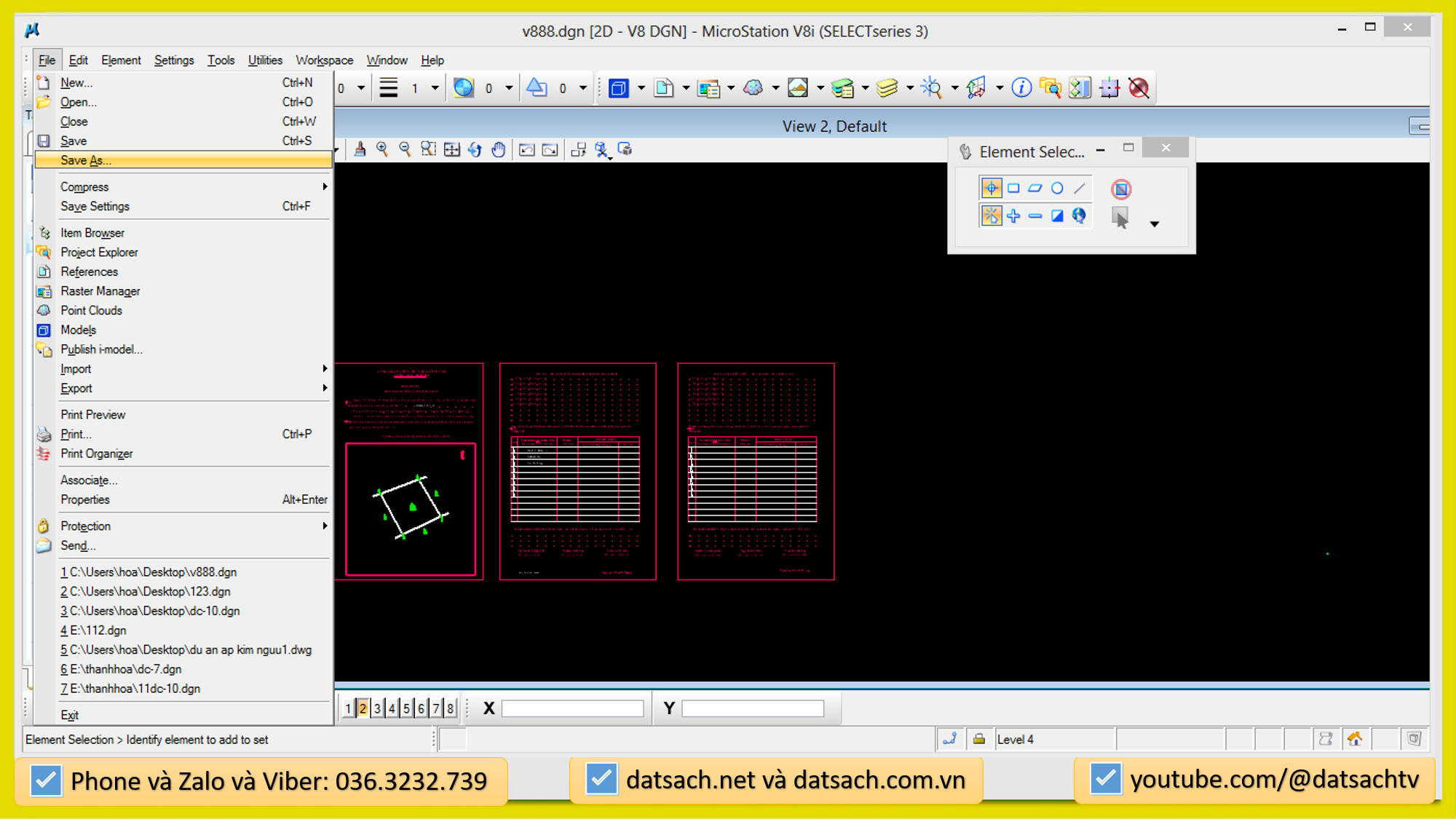1456x819 pixels.
Task: Choose Save As from File menu
Action: [x=86, y=161]
